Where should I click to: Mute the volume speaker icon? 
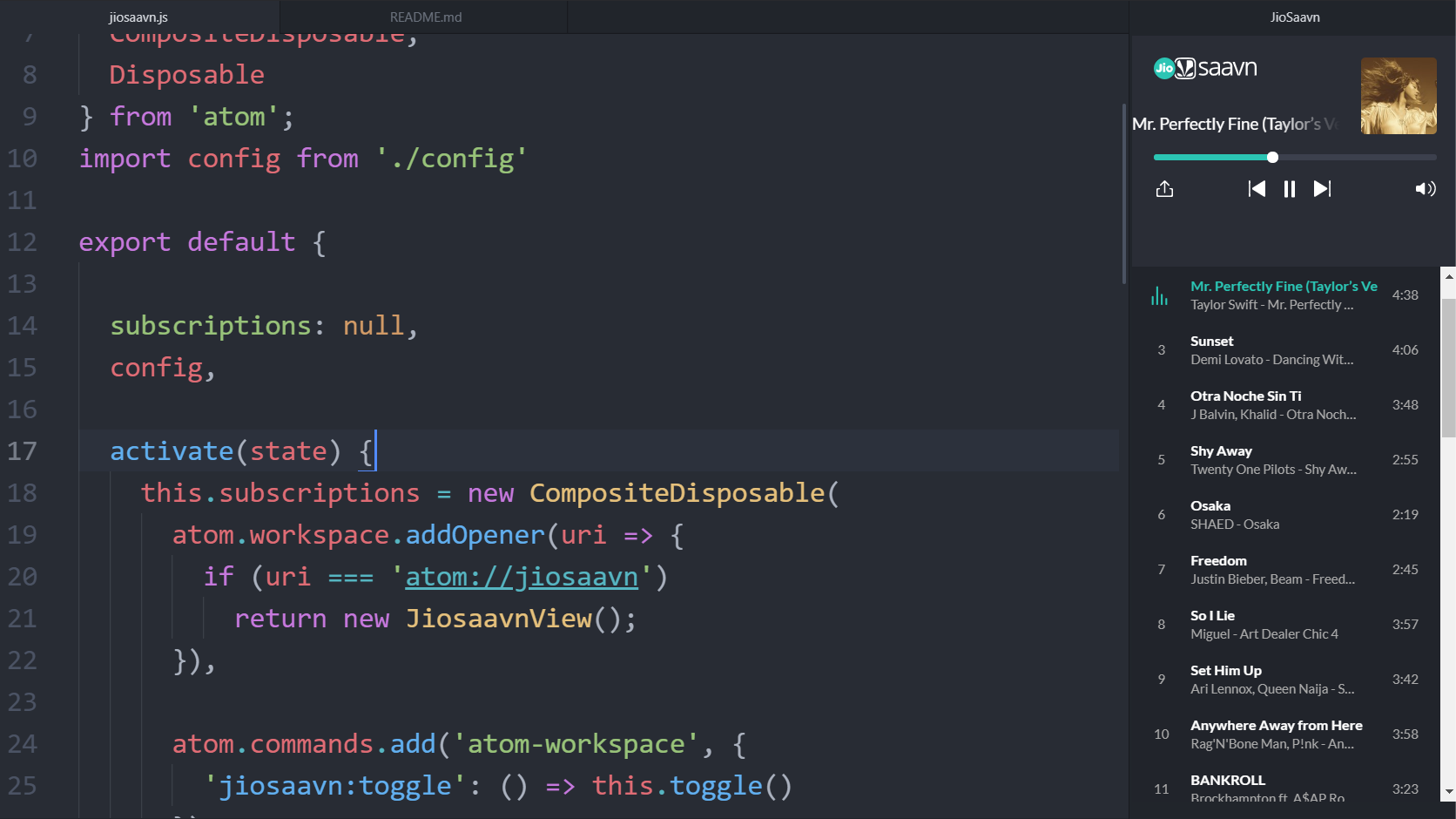point(1426,189)
